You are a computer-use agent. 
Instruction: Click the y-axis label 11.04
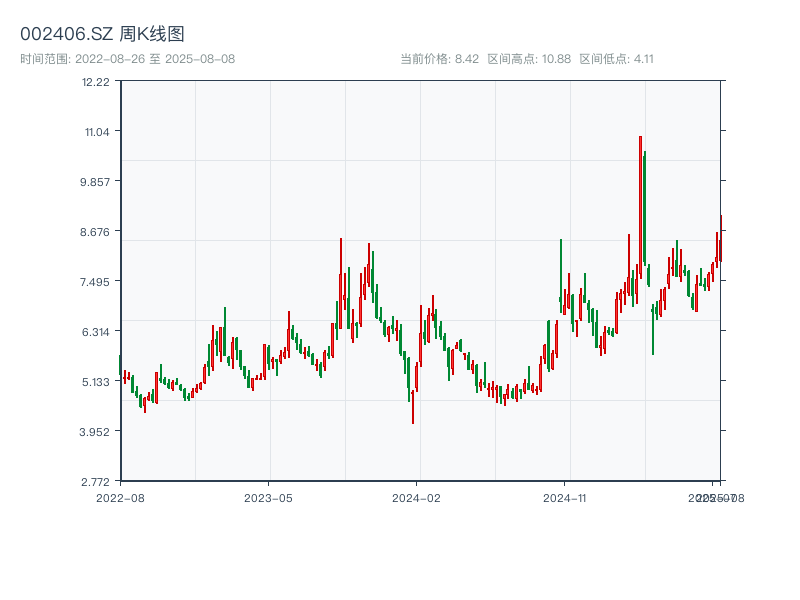(97, 132)
